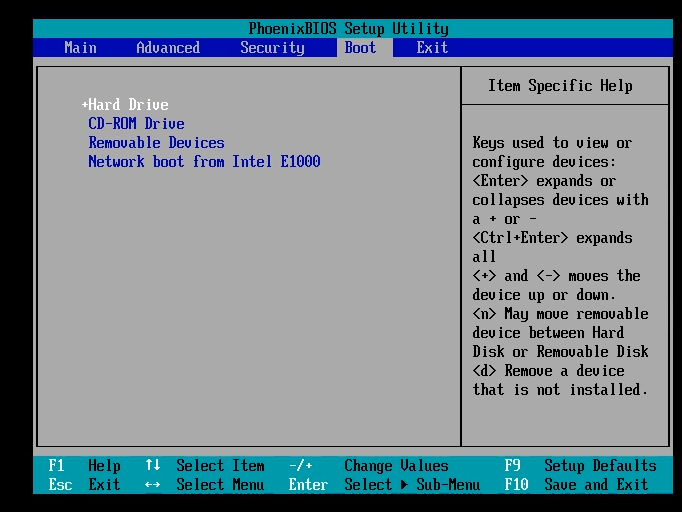Go to the Exit tab
This screenshot has width=682, height=512.
pos(432,47)
